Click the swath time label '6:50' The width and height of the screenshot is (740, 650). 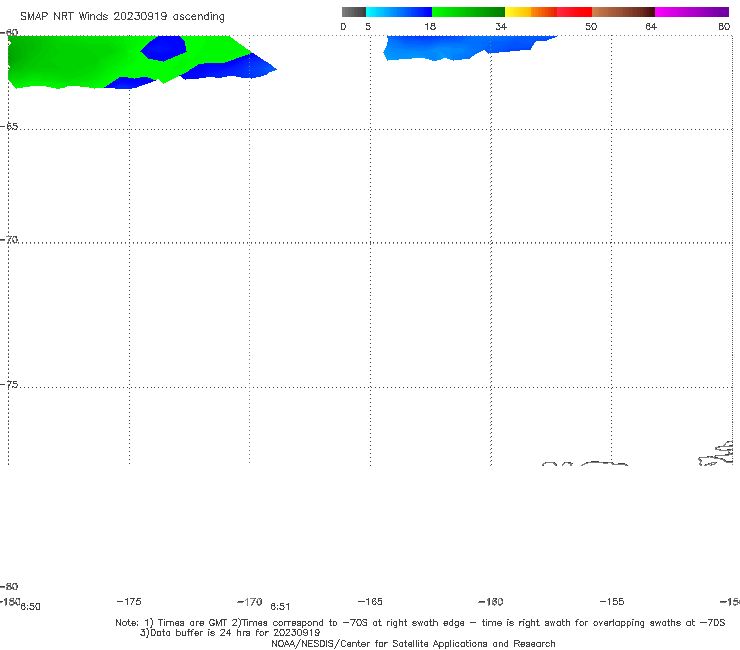pyautogui.click(x=30, y=607)
